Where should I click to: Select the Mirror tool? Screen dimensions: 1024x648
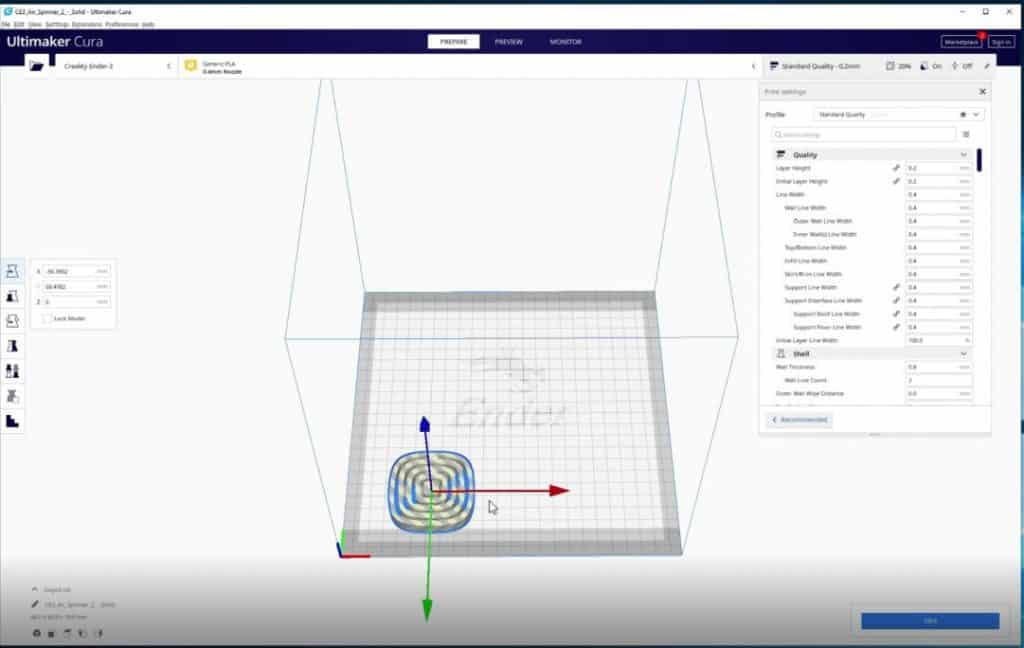[x=12, y=346]
